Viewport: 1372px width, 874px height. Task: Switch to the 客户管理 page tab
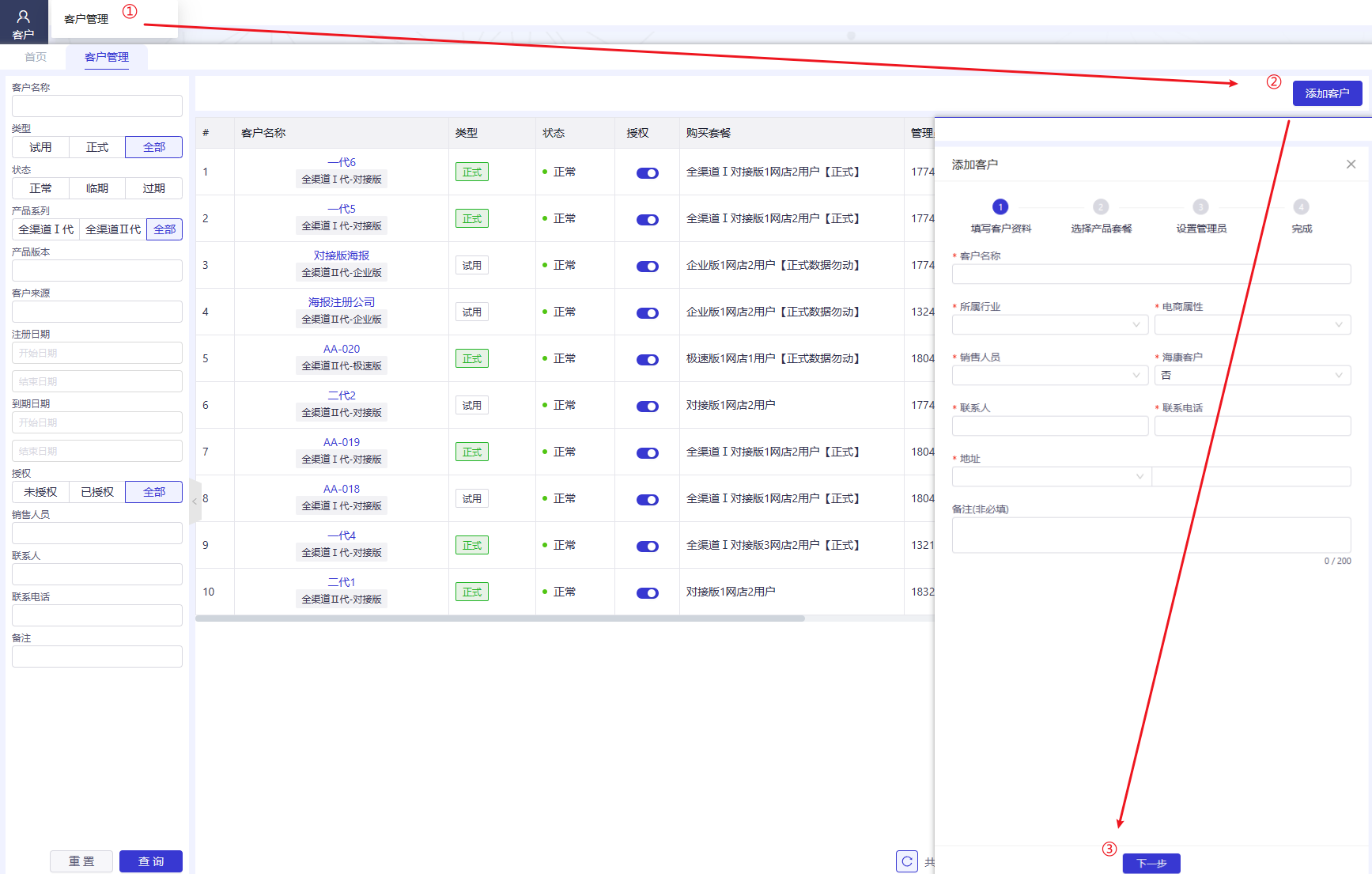[x=107, y=57]
